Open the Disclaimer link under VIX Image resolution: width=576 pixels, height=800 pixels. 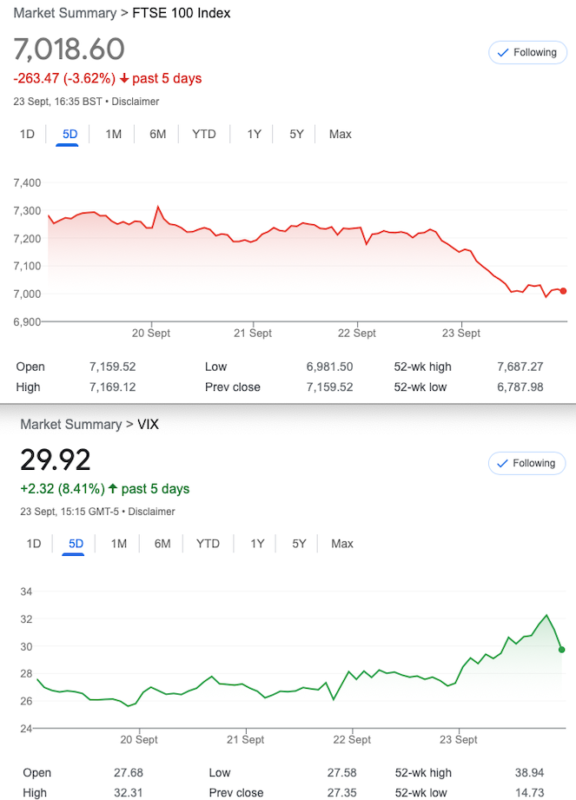pyautogui.click(x=152, y=512)
